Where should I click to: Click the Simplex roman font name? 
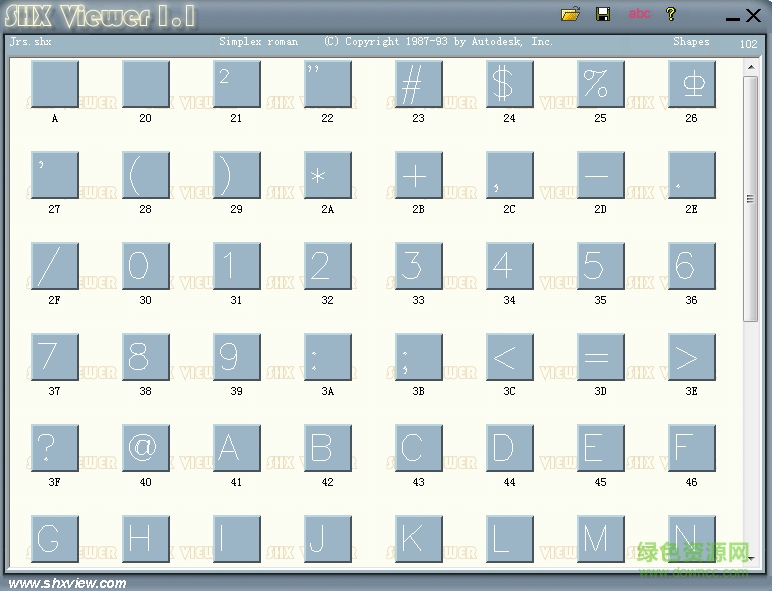pos(258,41)
